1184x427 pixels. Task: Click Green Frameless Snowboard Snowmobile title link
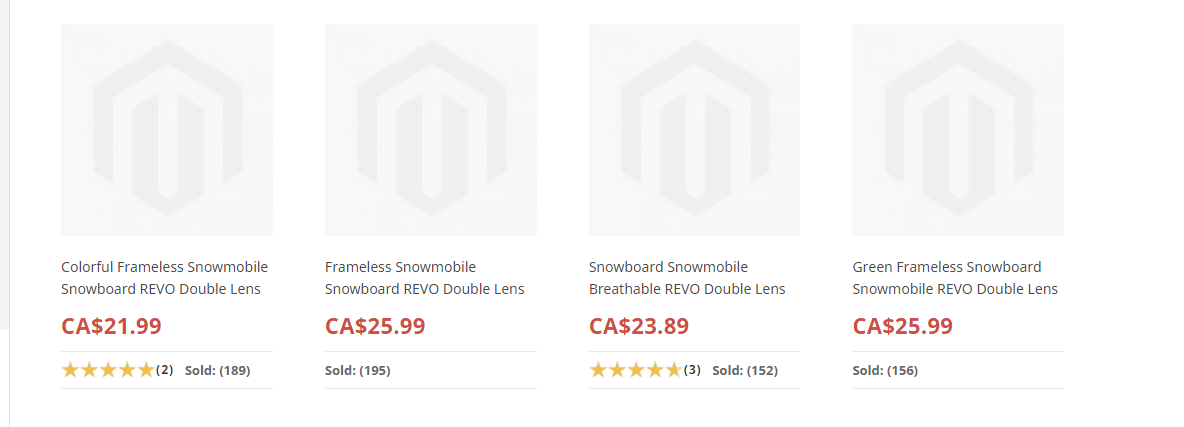point(955,278)
